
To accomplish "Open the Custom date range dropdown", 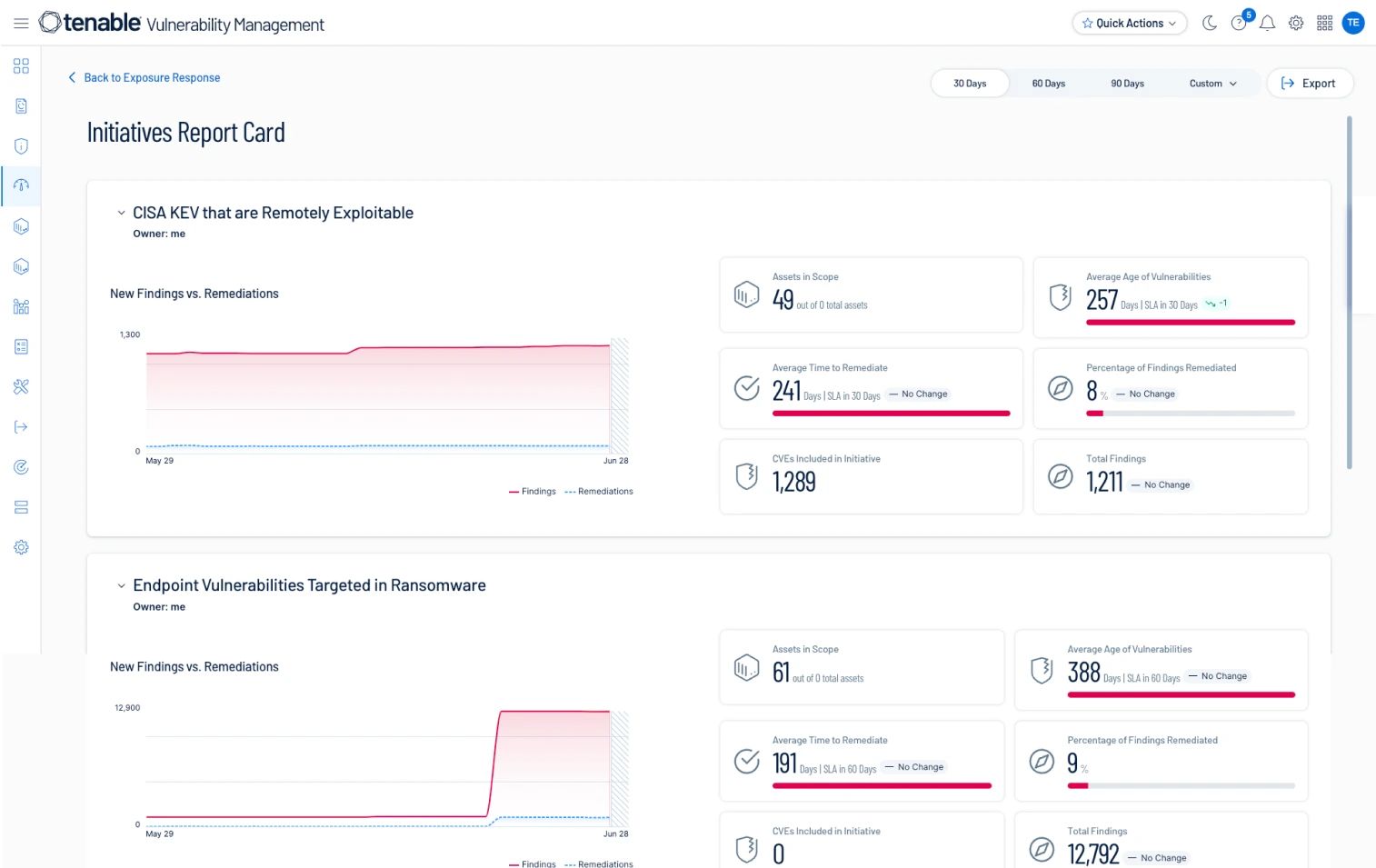I will pyautogui.click(x=1212, y=83).
